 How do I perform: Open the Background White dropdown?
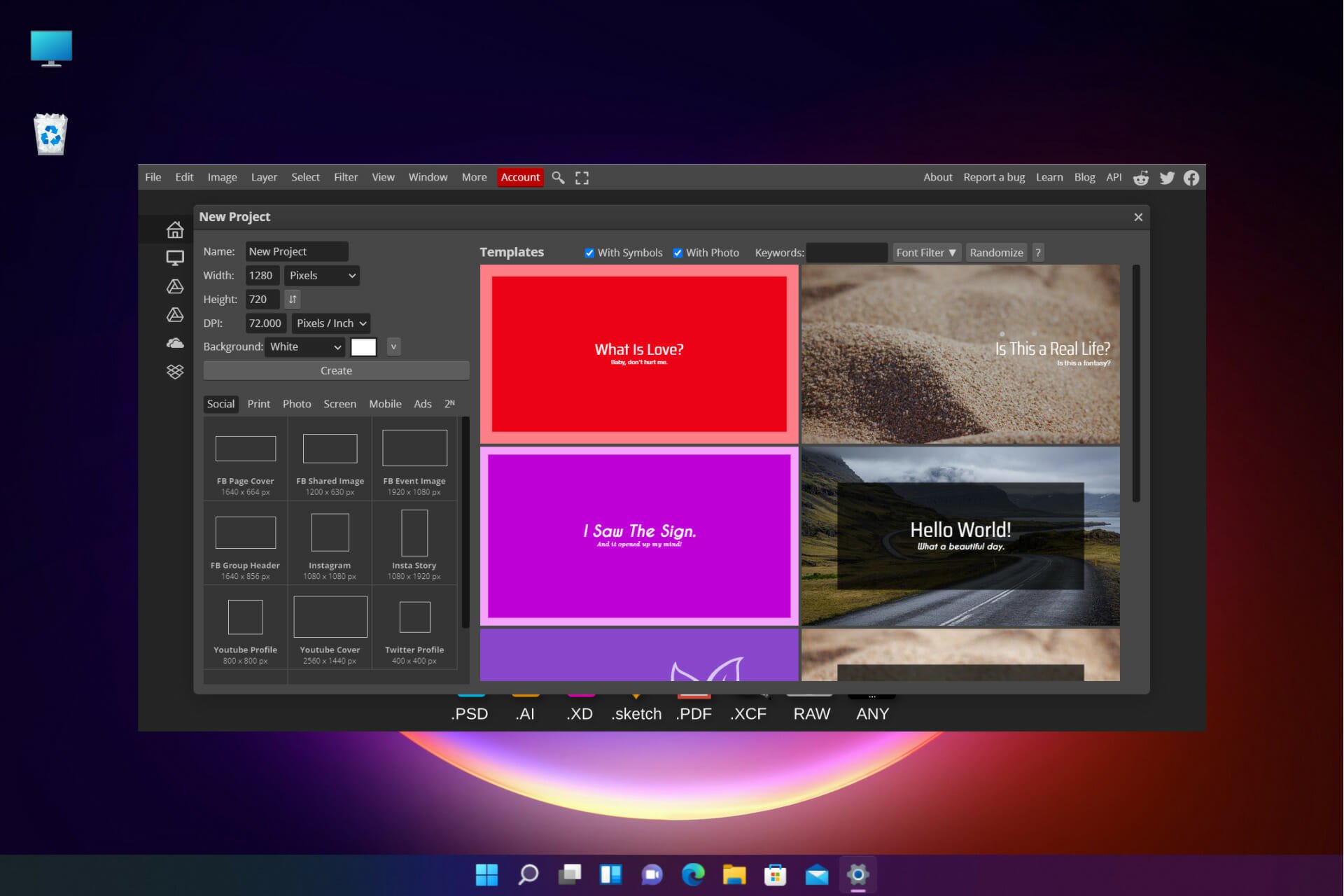click(304, 347)
